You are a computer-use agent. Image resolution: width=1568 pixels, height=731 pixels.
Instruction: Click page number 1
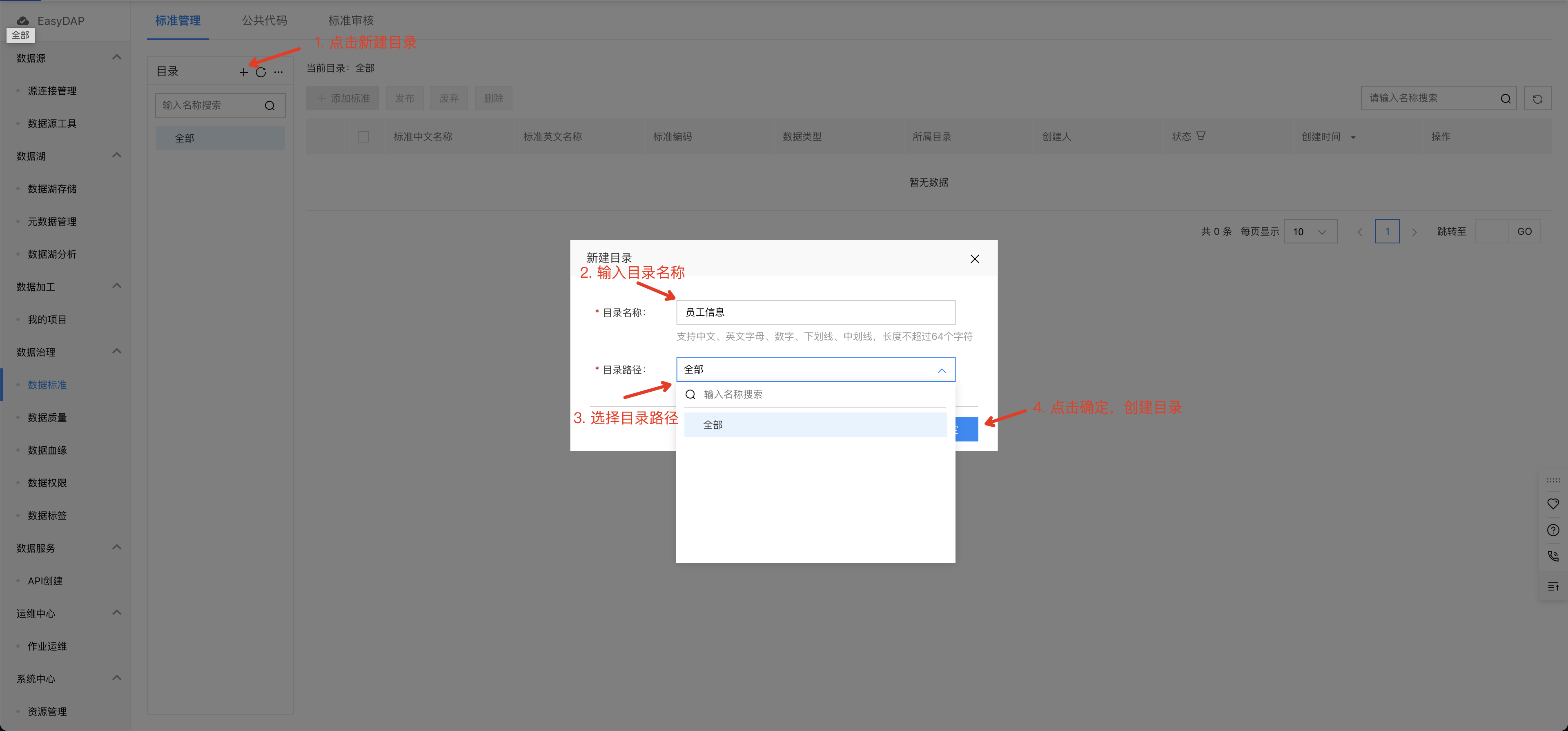pyautogui.click(x=1387, y=232)
